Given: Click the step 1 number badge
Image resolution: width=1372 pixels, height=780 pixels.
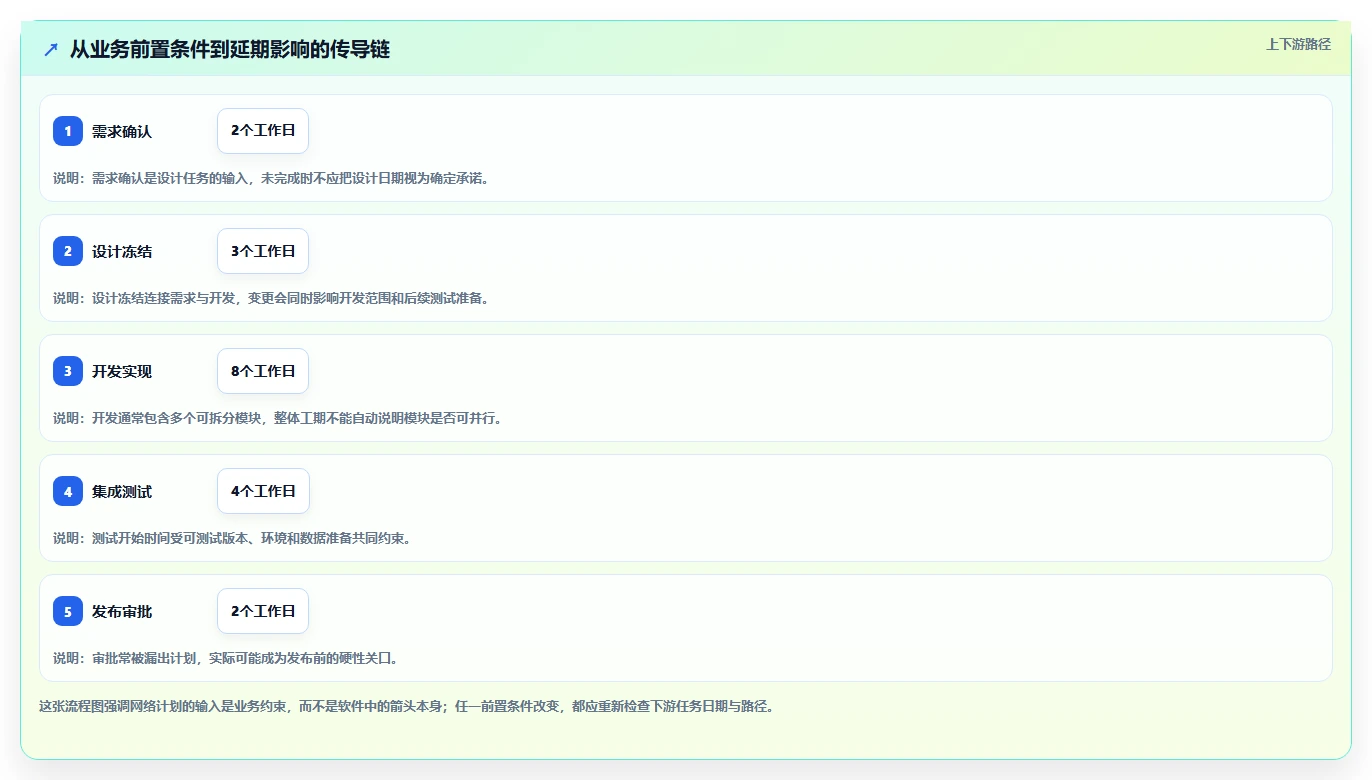Looking at the screenshot, I should tap(68, 131).
